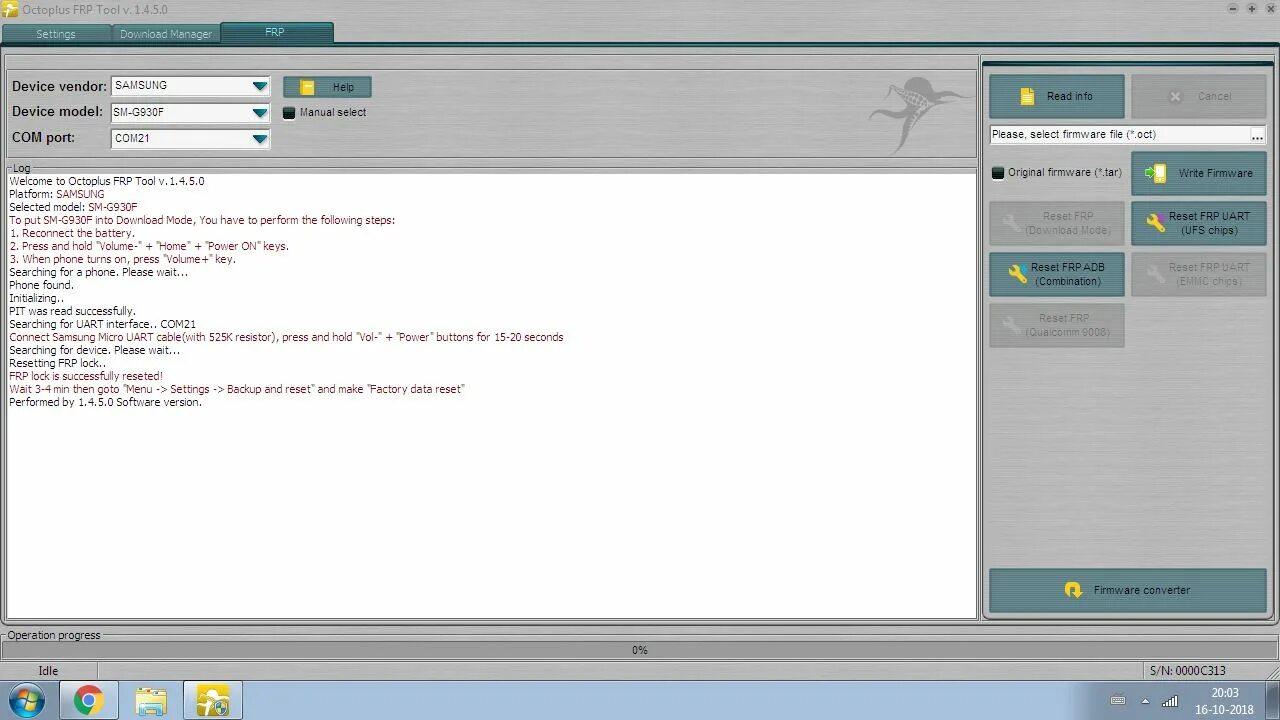The height and width of the screenshot is (720, 1280).
Task: Enable Original firmware (*.tar) checkbox
Action: tap(998, 173)
